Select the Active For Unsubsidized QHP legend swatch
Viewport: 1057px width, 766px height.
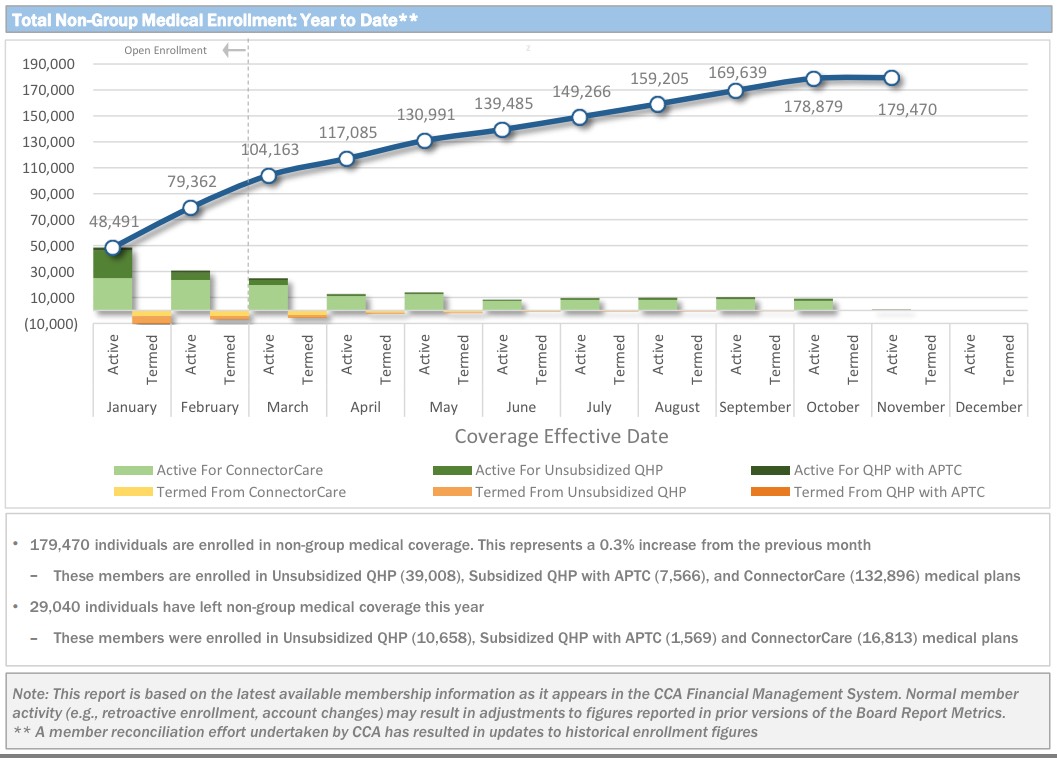pos(451,470)
